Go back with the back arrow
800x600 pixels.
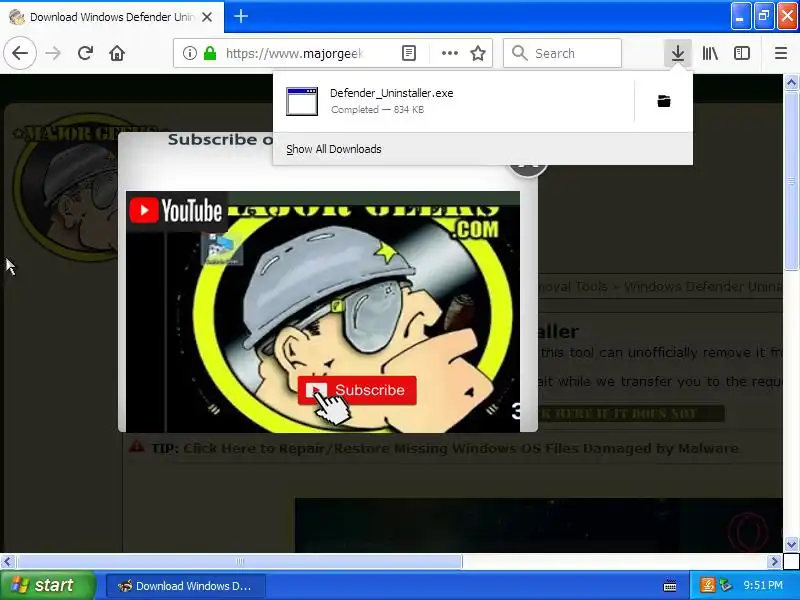click(x=20, y=53)
